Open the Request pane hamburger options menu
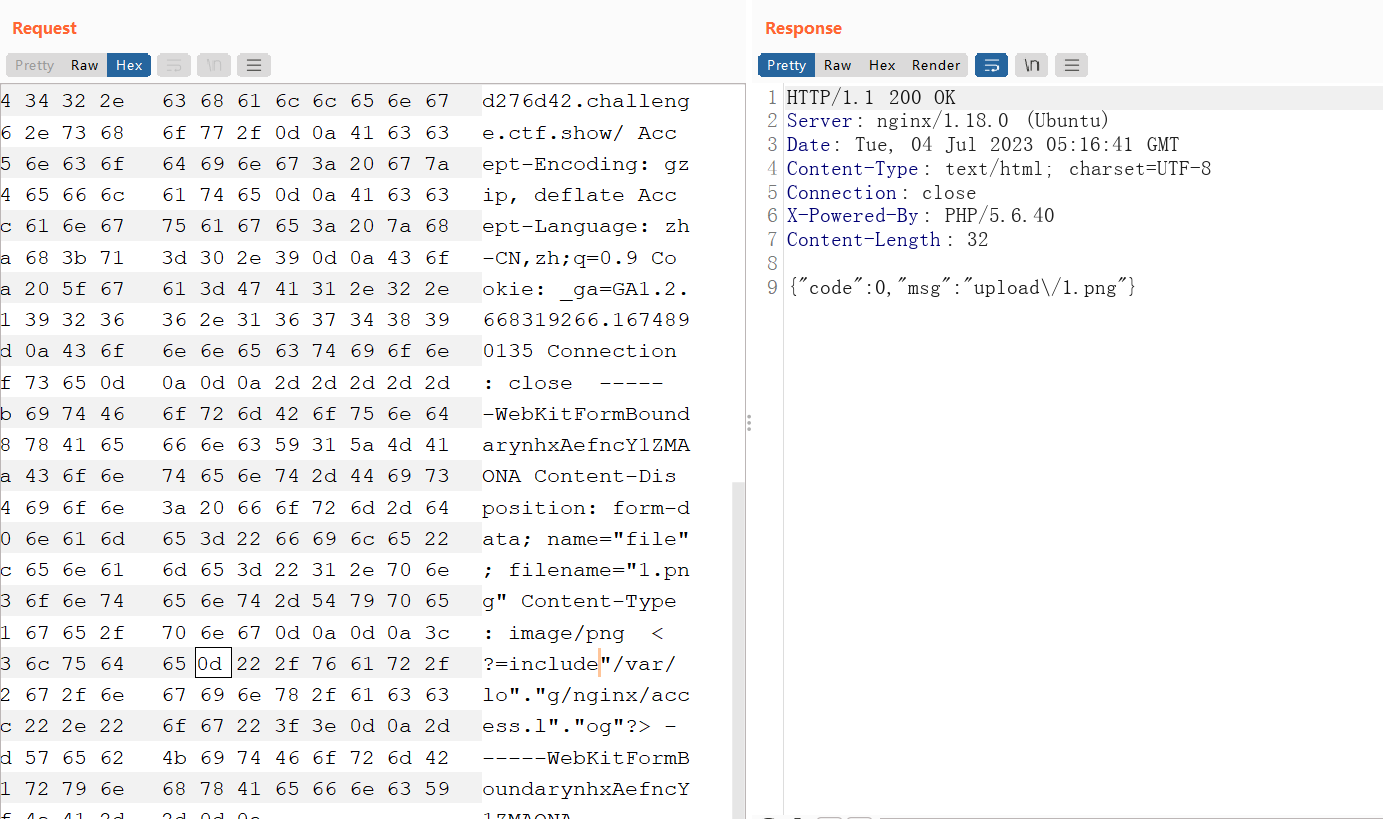 pos(254,65)
